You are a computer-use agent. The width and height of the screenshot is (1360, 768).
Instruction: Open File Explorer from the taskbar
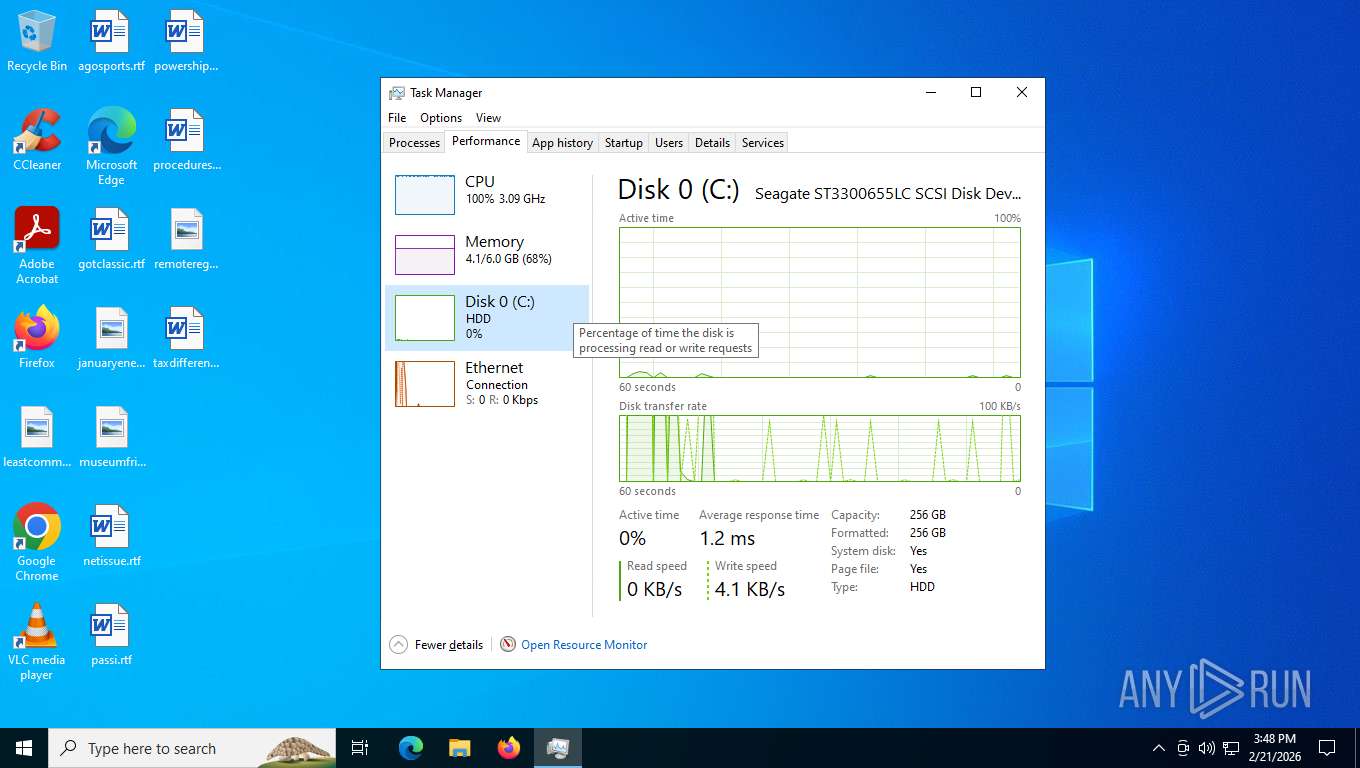459,748
